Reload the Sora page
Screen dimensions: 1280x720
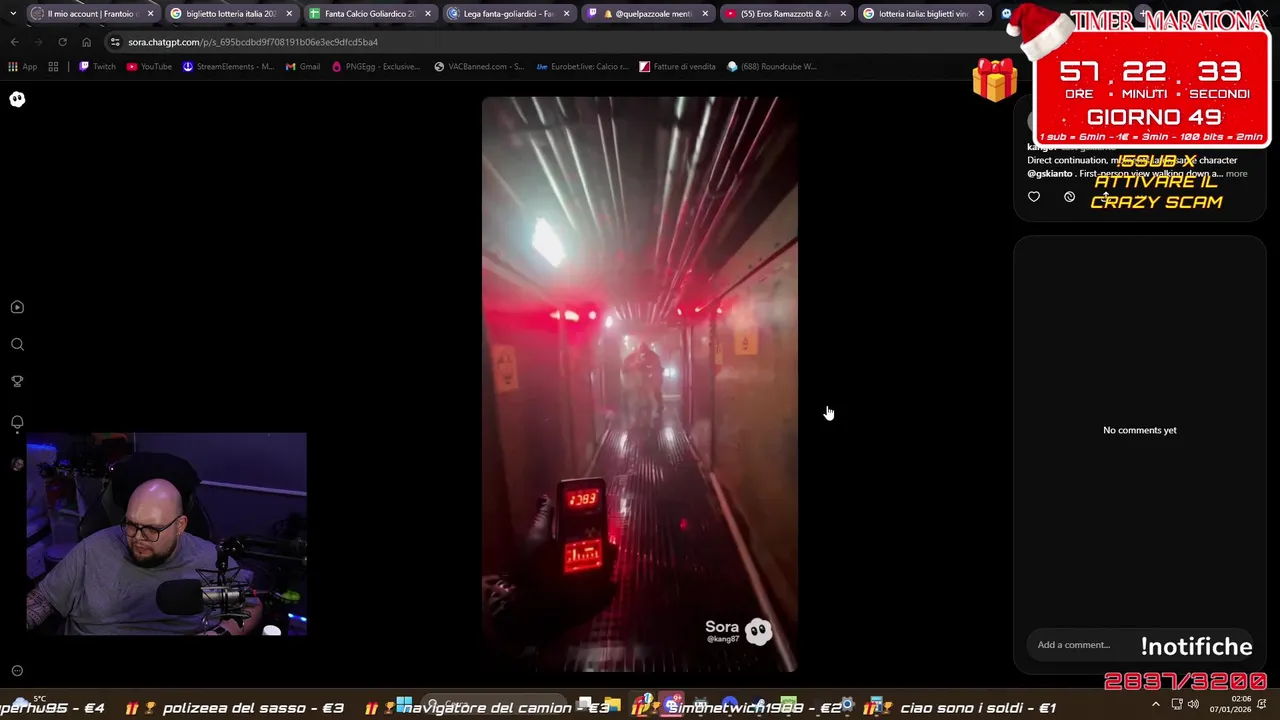[x=62, y=42]
